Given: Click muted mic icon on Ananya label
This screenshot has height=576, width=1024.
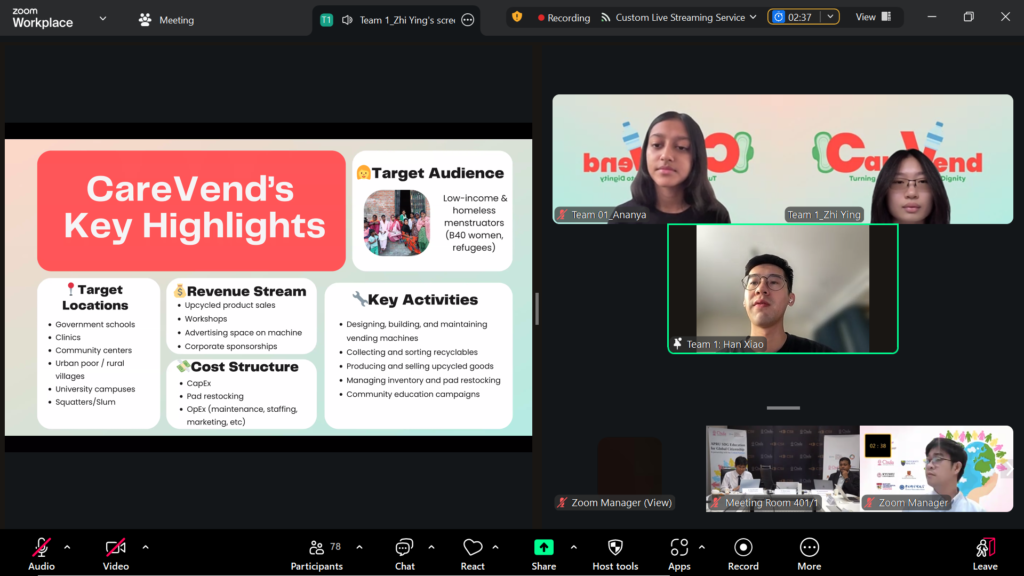Looking at the screenshot, I should [562, 214].
